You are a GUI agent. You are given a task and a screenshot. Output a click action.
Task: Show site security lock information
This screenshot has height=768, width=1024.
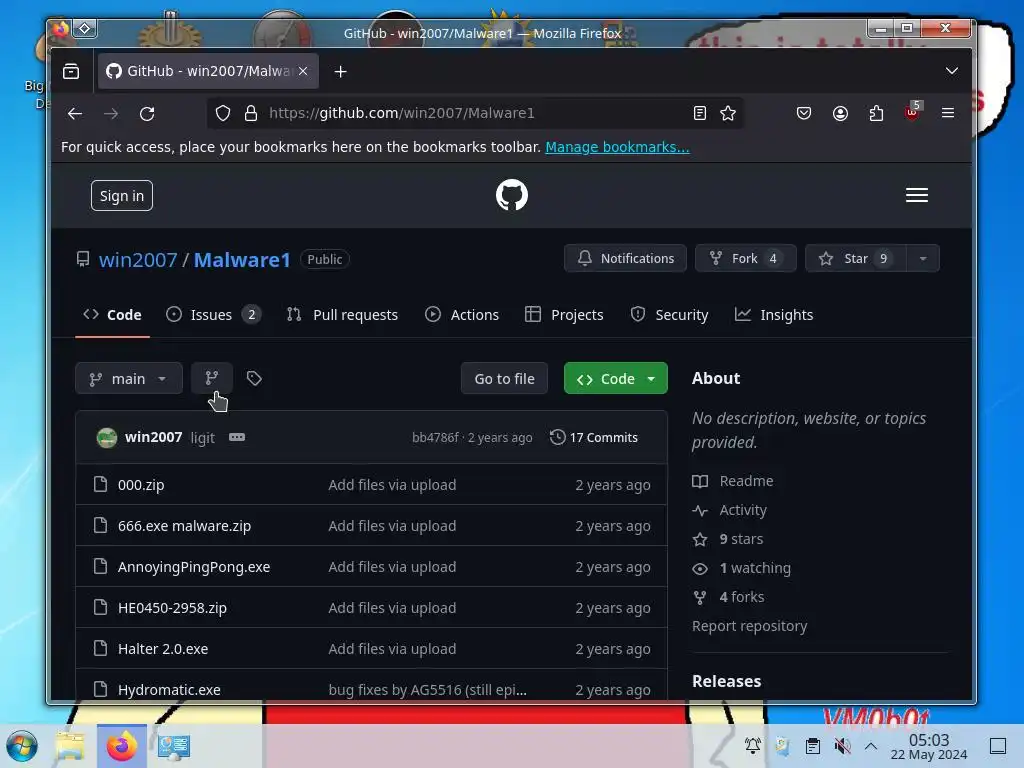(x=251, y=113)
